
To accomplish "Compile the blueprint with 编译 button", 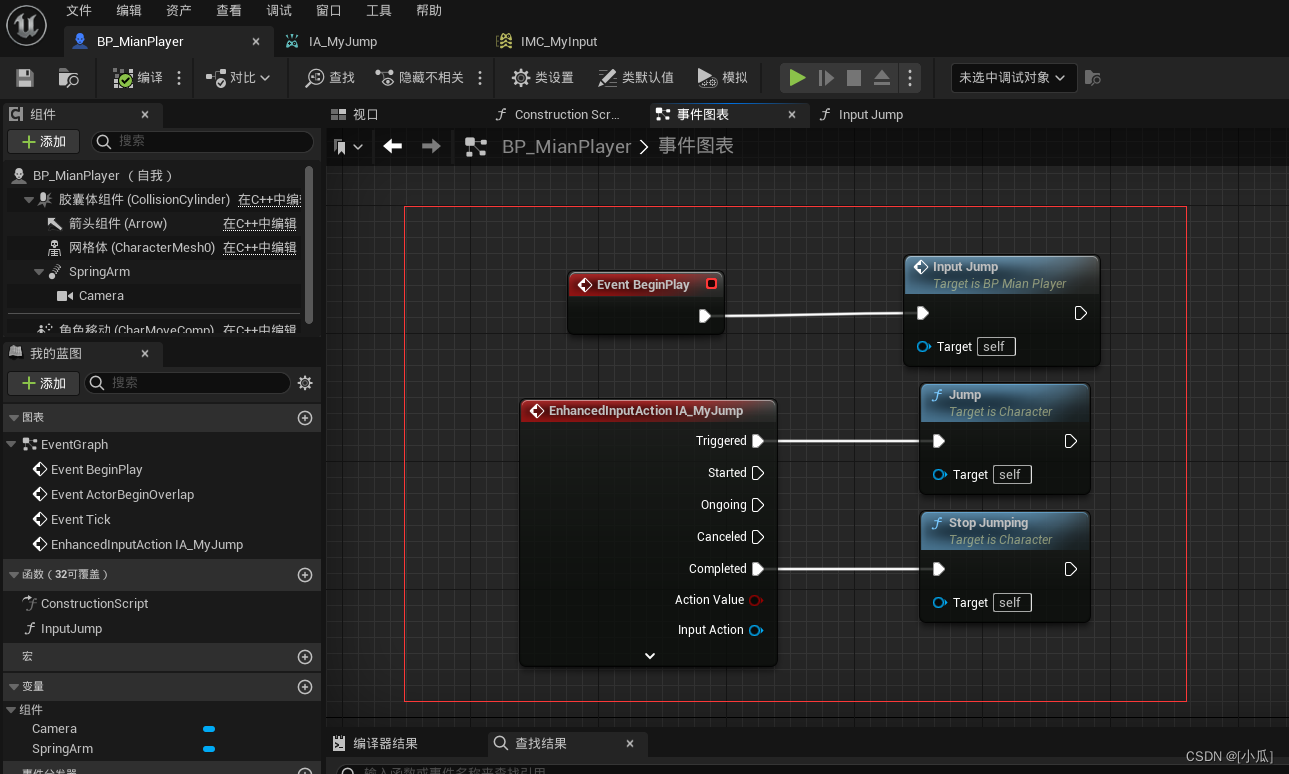I will 137,77.
